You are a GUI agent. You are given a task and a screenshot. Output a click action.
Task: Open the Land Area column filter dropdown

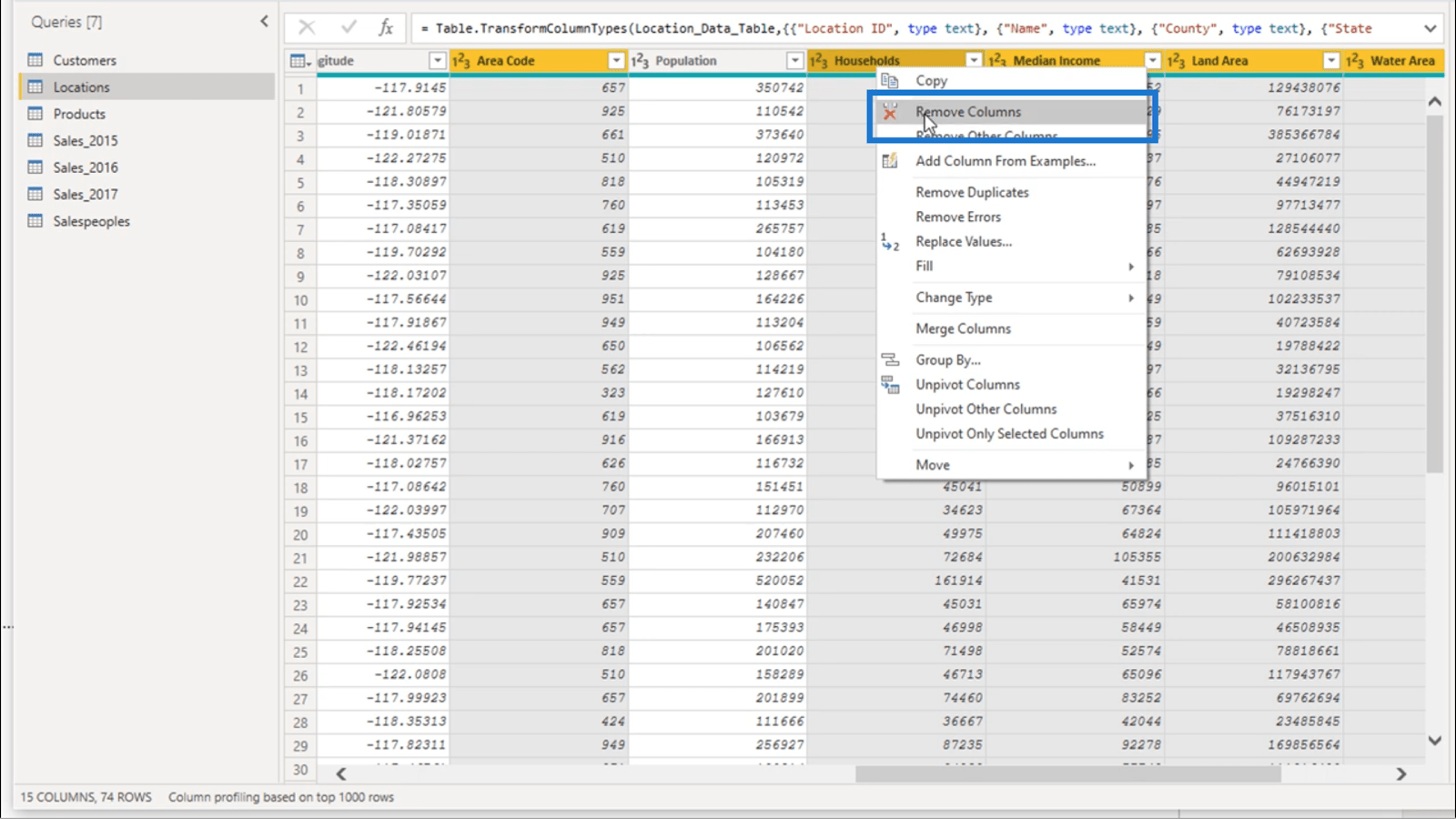1331,61
